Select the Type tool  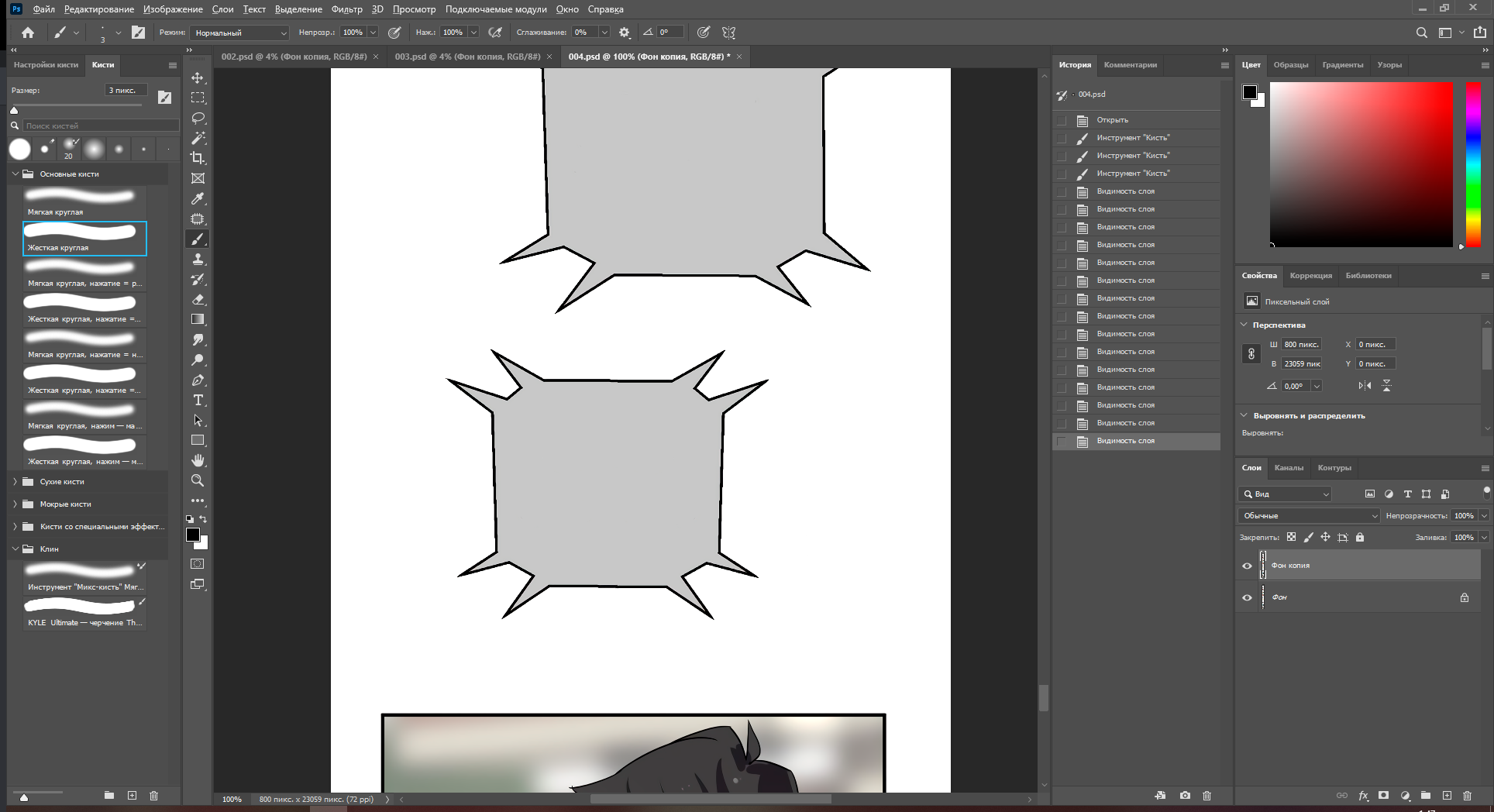(198, 400)
